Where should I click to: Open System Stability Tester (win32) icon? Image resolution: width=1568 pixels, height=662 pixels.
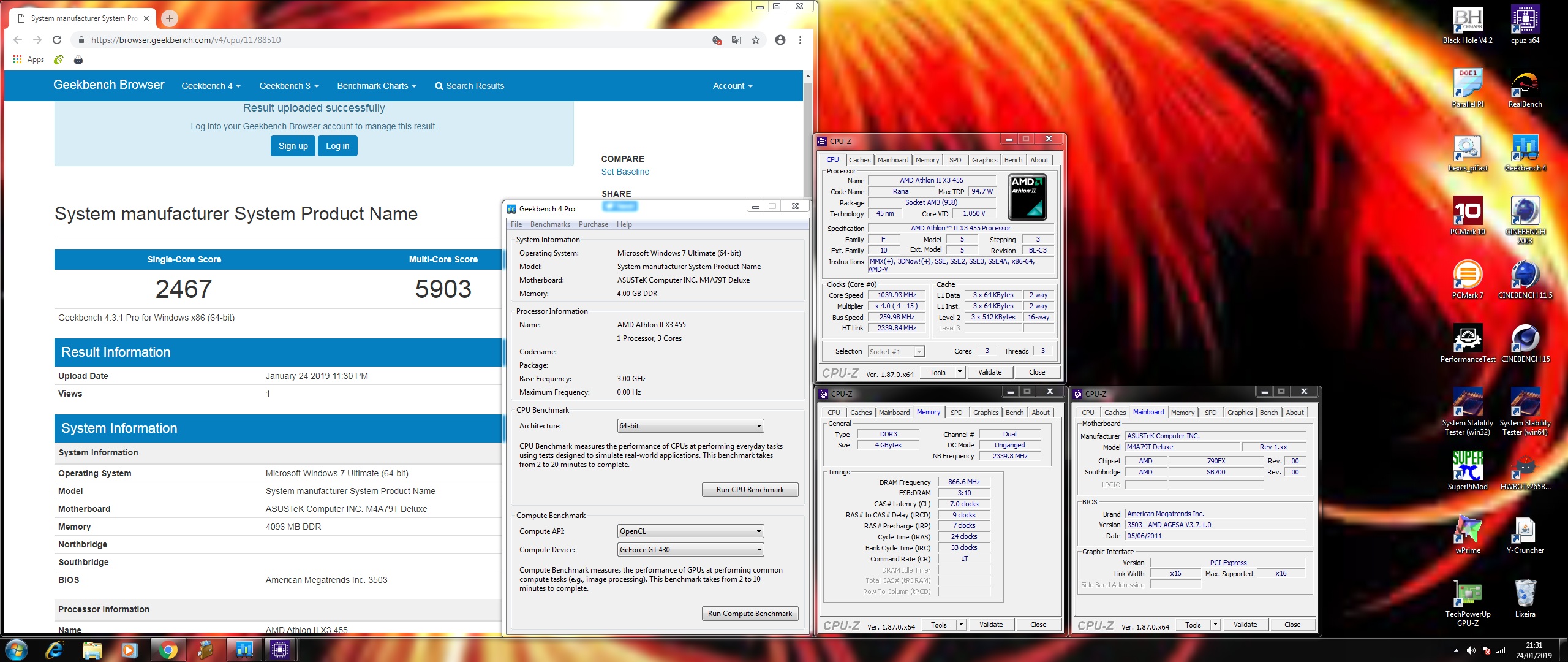tap(1468, 411)
